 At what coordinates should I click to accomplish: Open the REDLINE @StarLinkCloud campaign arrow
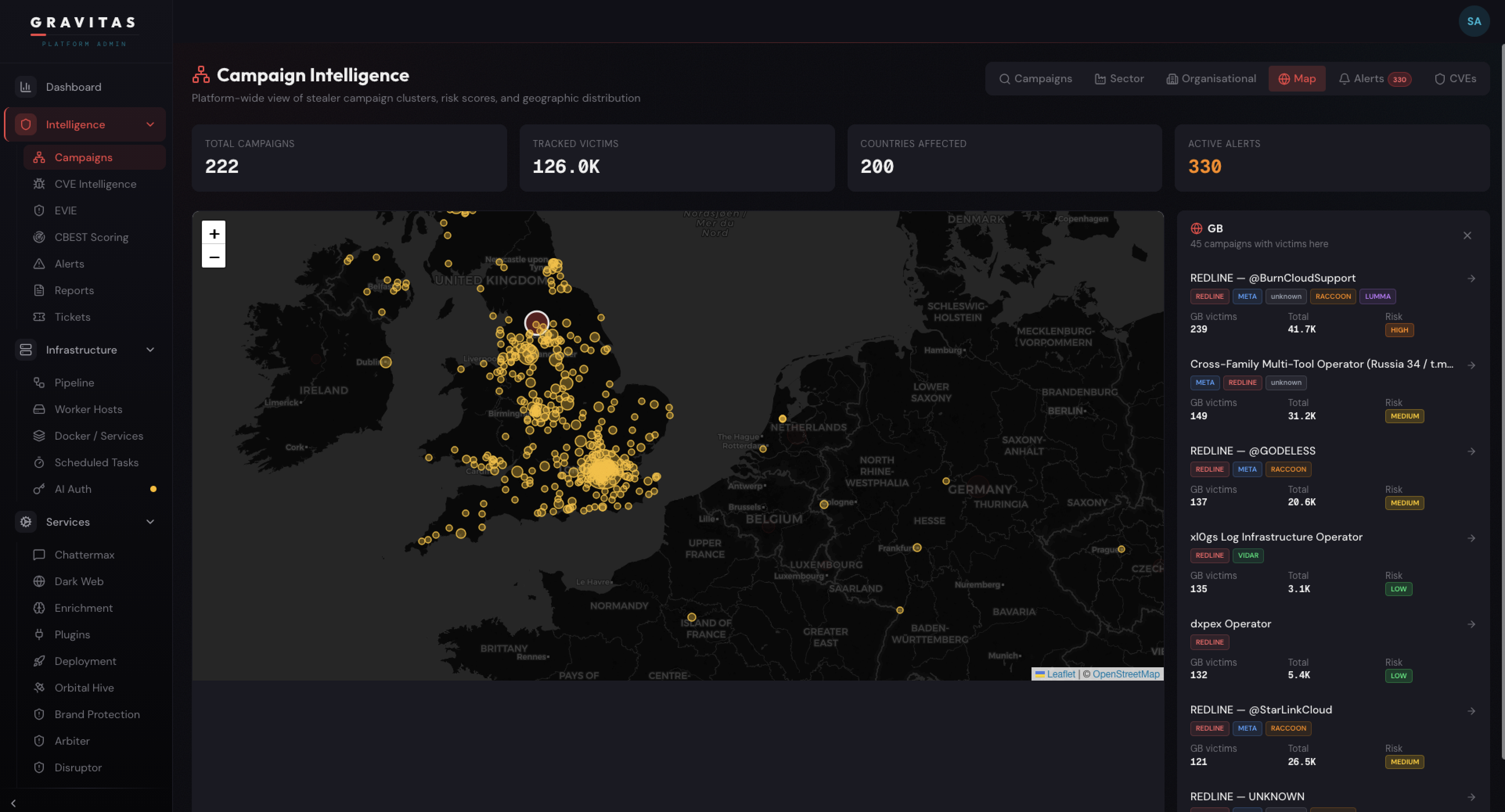pyautogui.click(x=1471, y=711)
